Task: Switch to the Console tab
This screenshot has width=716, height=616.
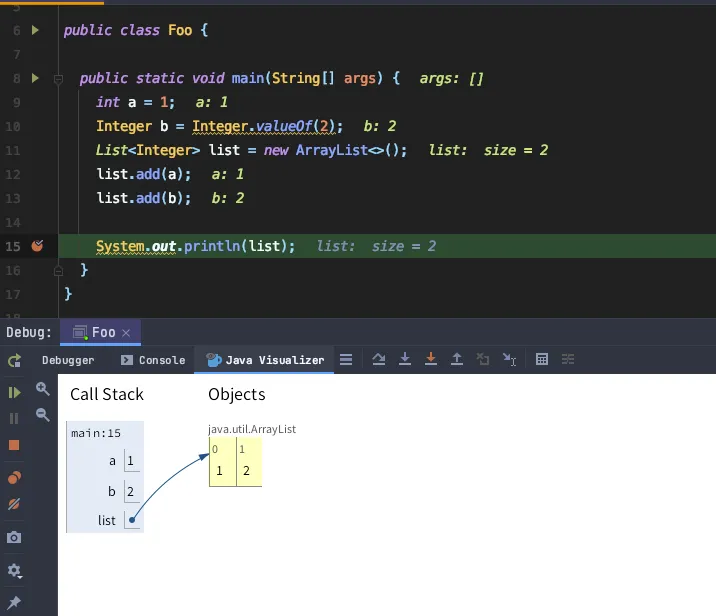Action: click(153, 360)
